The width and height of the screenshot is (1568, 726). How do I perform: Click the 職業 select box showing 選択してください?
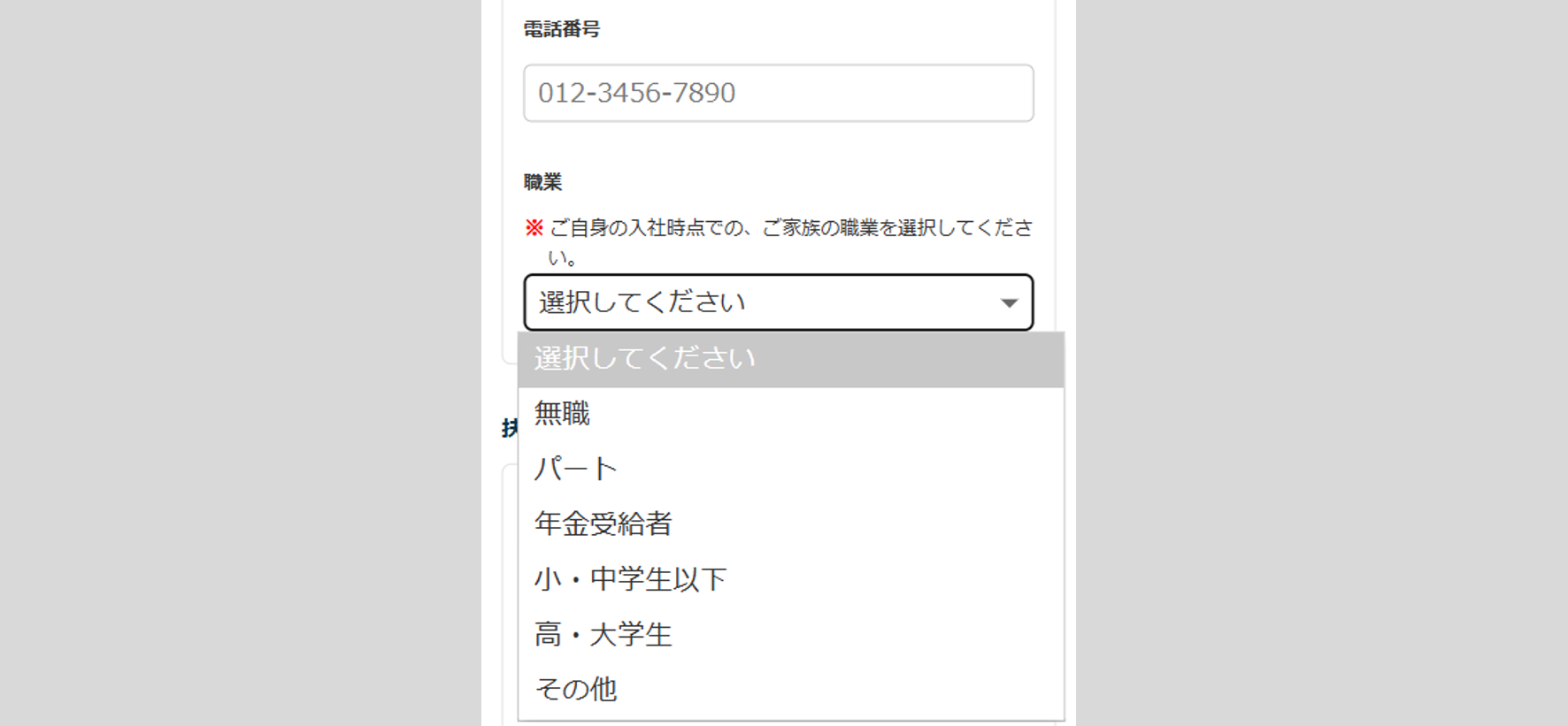[761, 302]
